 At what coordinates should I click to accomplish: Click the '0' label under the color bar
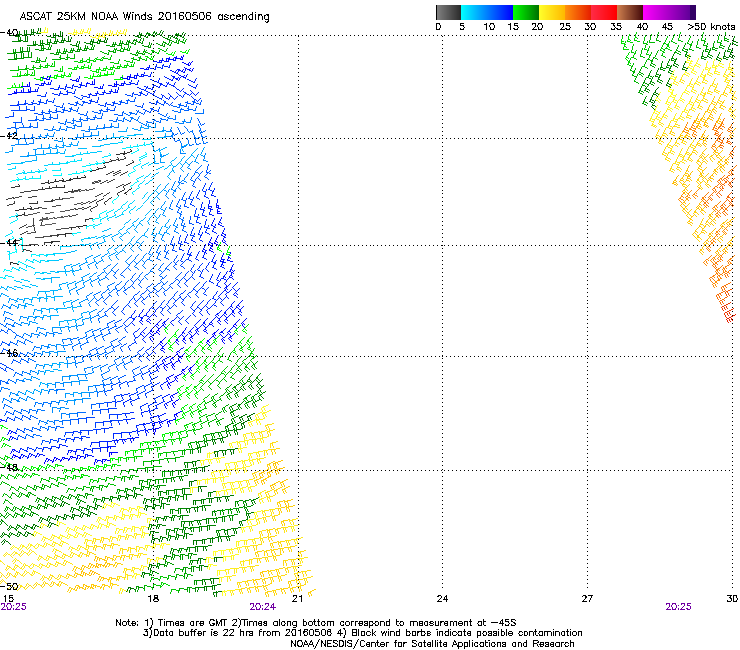click(438, 27)
